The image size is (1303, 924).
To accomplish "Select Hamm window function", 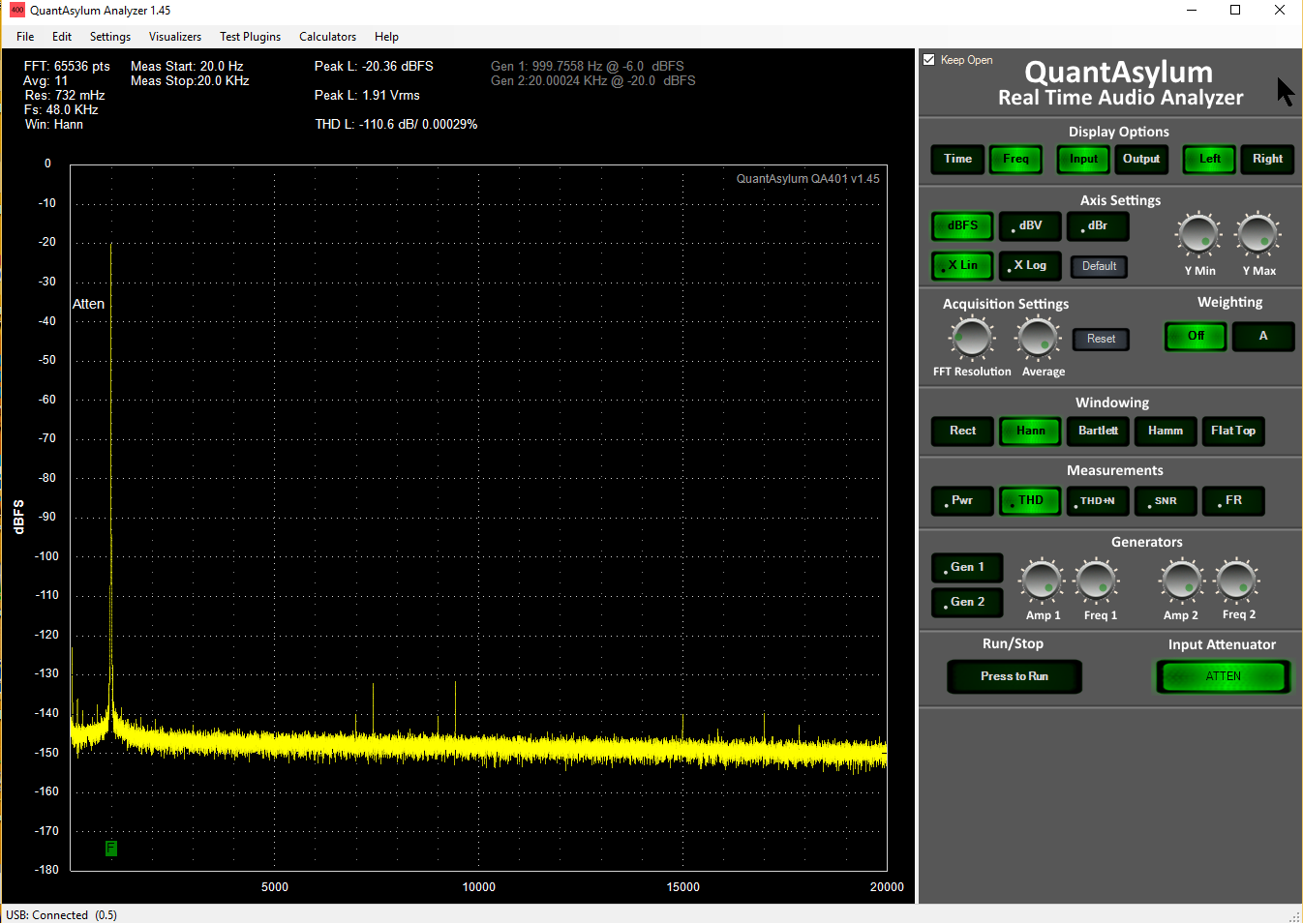I will pyautogui.click(x=1166, y=432).
